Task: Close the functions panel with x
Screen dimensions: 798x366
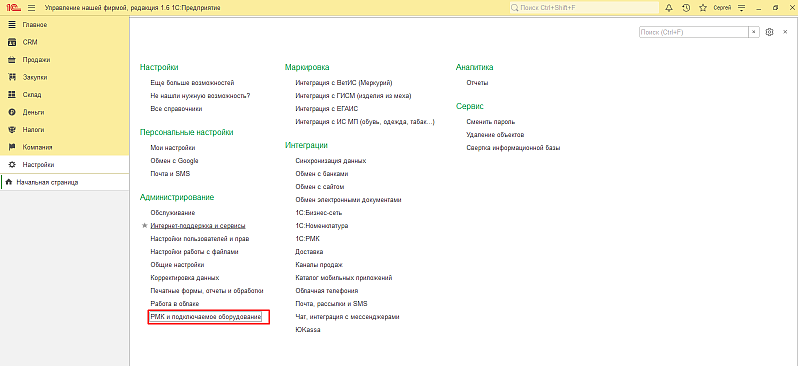Action: pyautogui.click(x=785, y=32)
